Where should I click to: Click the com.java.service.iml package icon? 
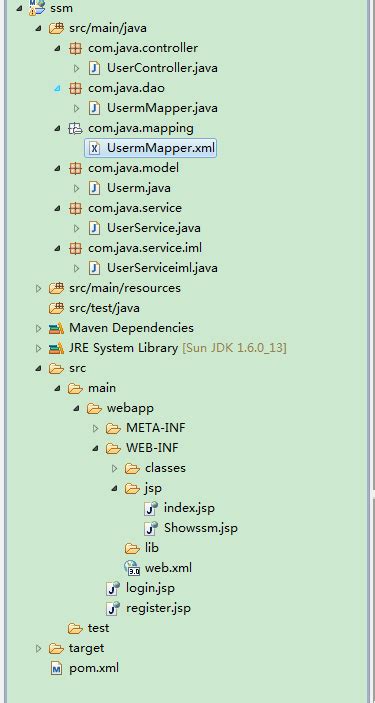(75, 248)
